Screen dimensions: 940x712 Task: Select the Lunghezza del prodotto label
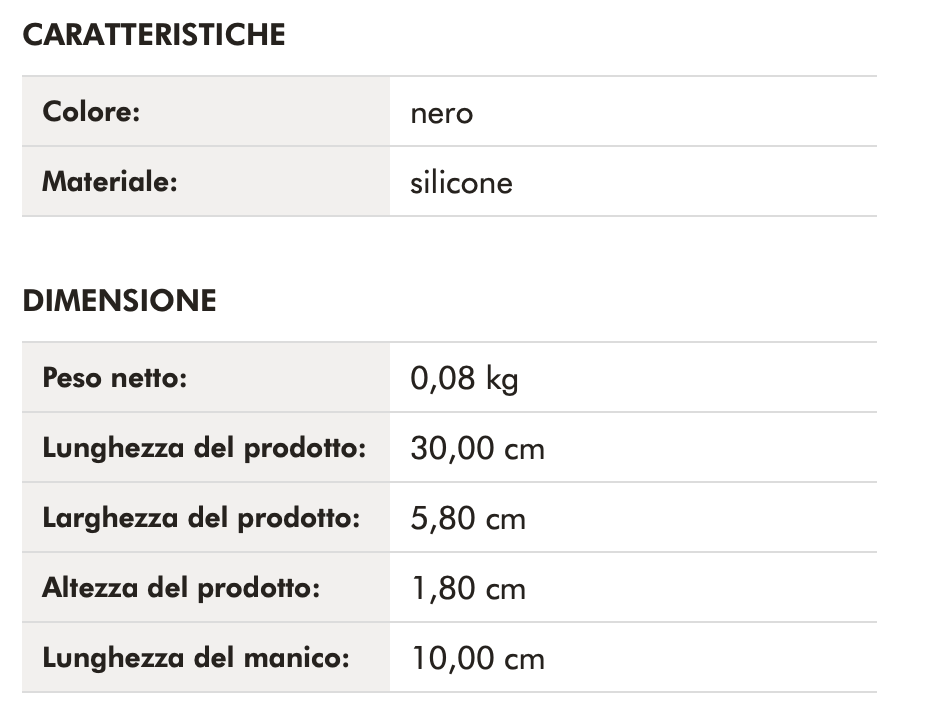(x=204, y=448)
